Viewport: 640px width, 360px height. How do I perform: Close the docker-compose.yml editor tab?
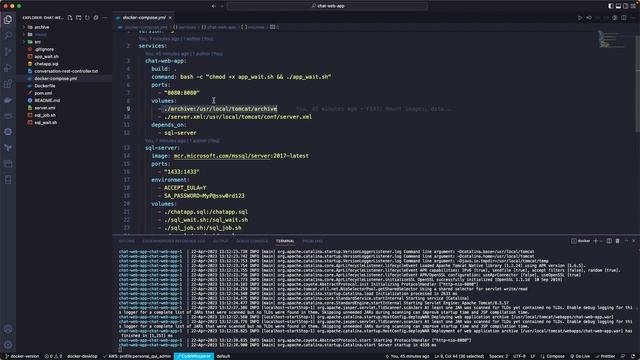coord(170,18)
